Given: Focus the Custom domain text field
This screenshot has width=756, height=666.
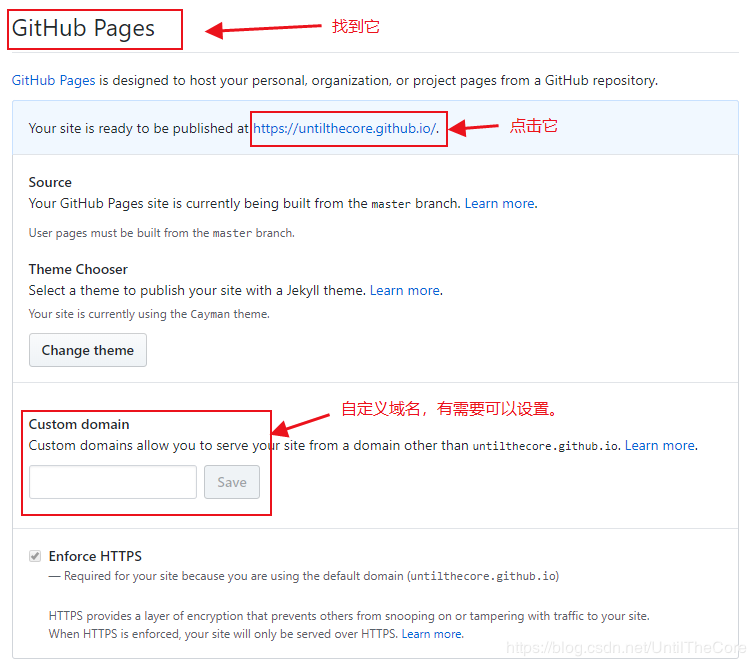Looking at the screenshot, I should 113,482.
